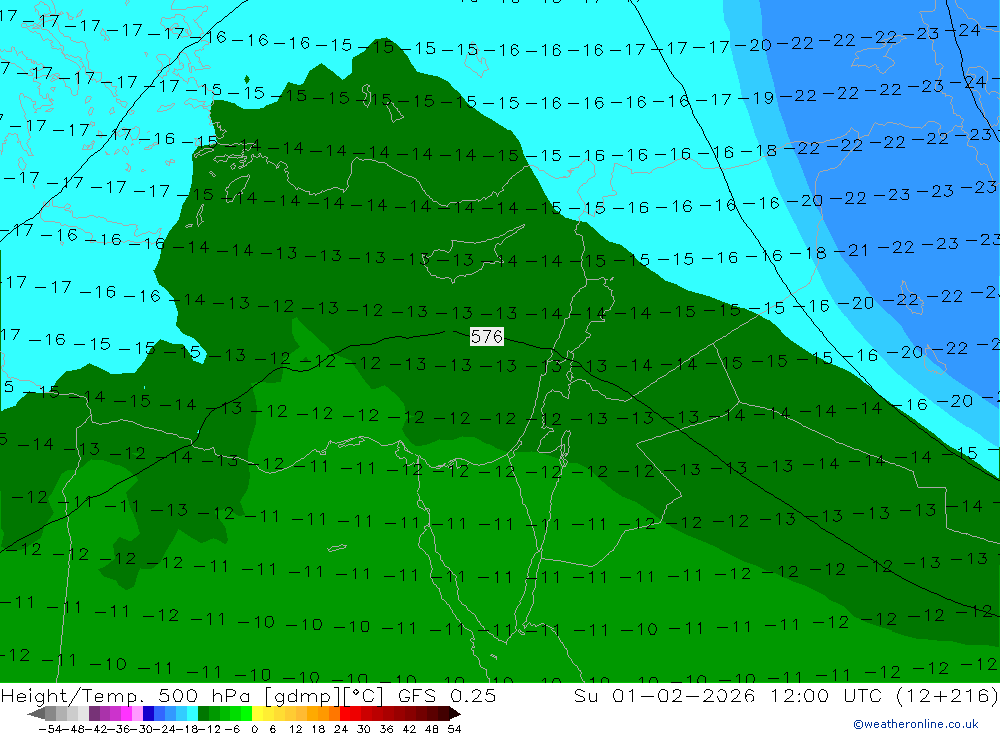Click the cyan swatch left of -18
Viewport: 1000px width, 733px height.
[192, 713]
